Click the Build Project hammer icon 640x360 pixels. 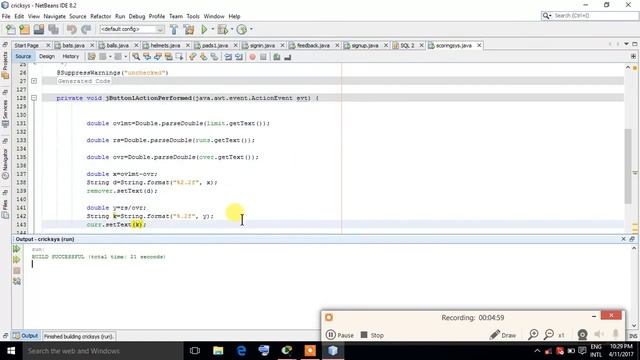pyautogui.click(x=174, y=29)
